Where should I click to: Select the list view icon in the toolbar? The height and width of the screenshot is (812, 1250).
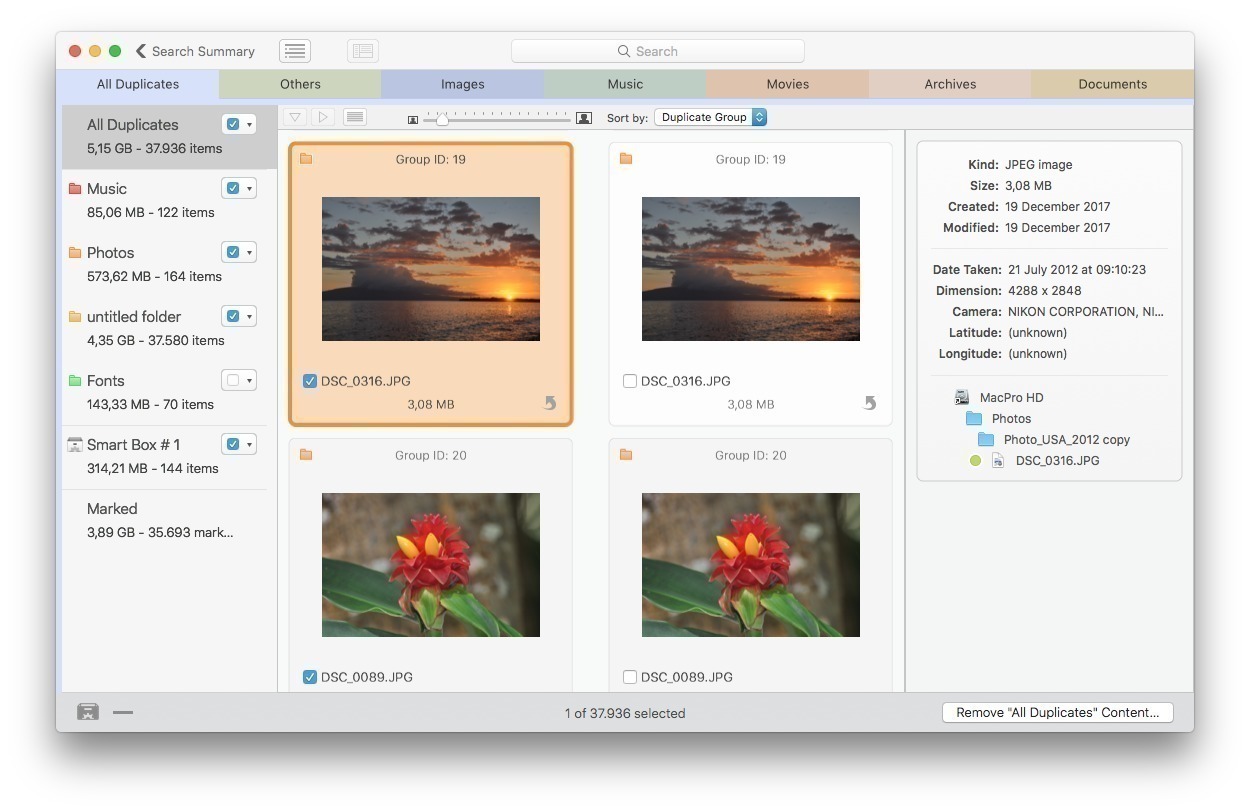point(355,117)
